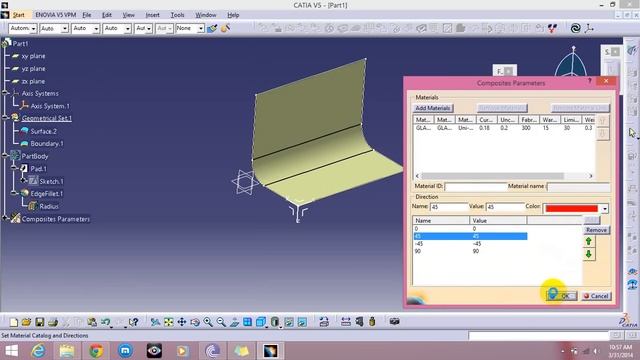
Task: Click the Isometric View cube icon
Action: [261, 322]
